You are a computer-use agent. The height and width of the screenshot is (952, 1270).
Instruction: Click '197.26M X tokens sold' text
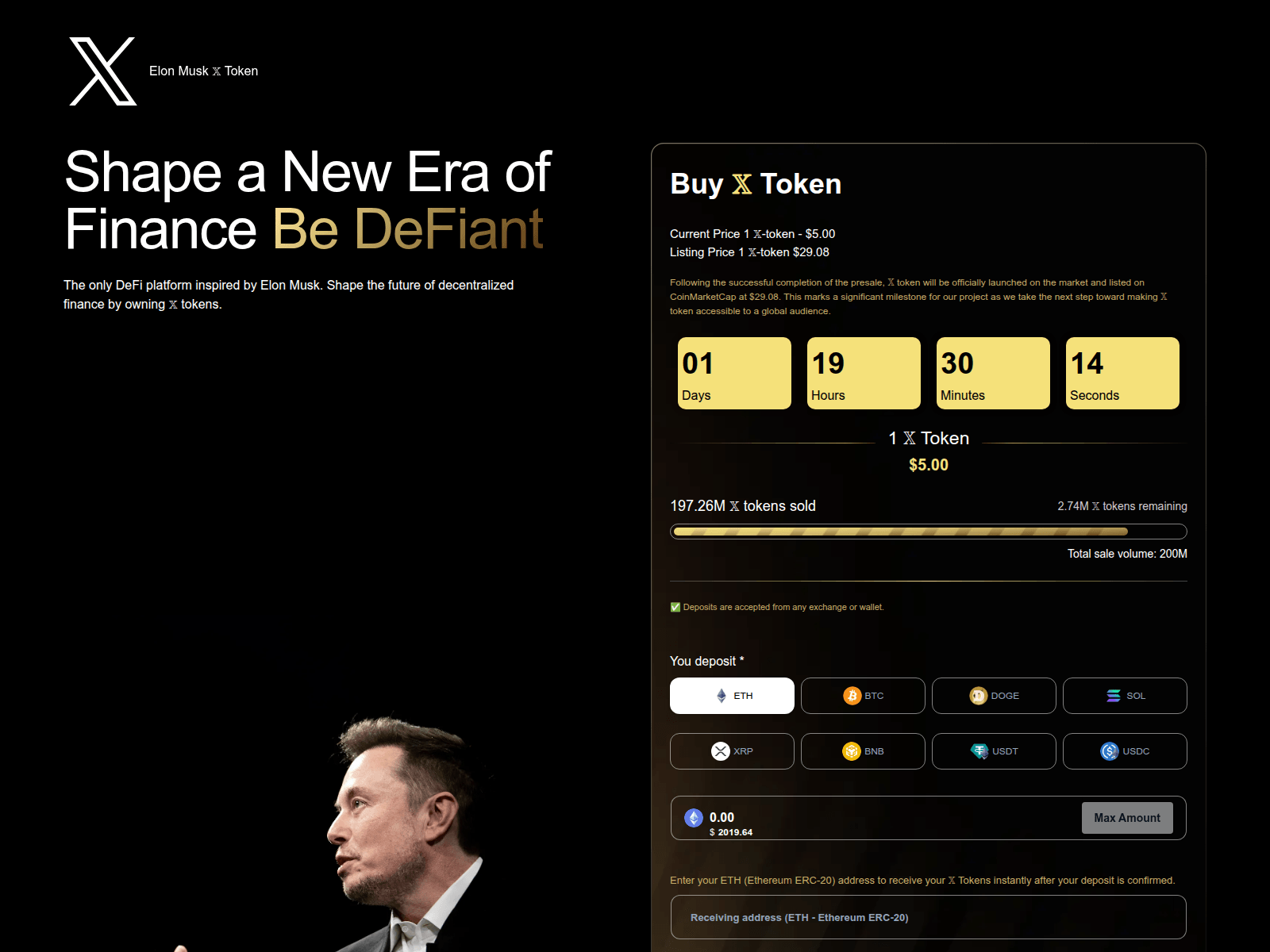[x=743, y=506]
